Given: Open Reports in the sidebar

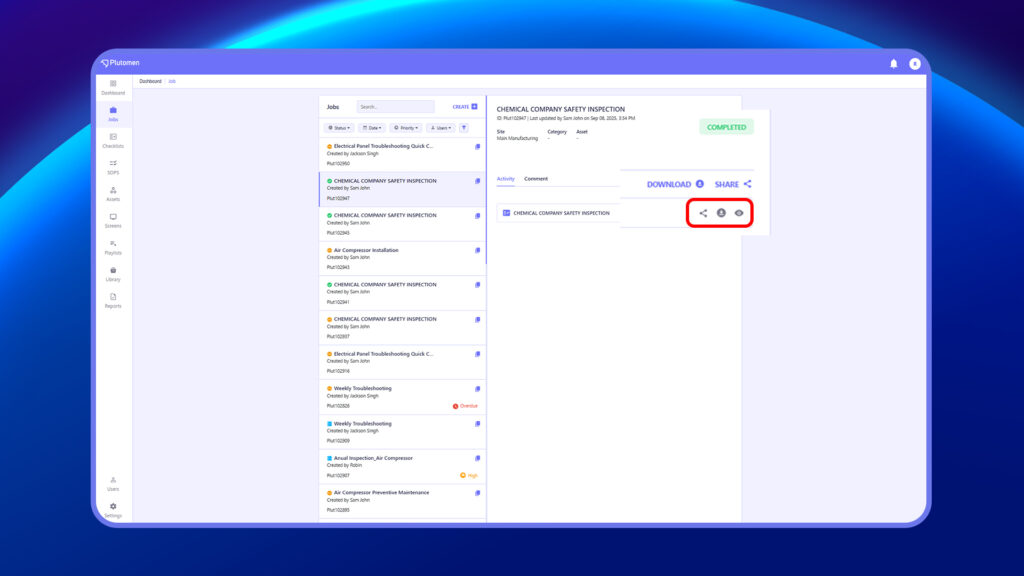Looking at the screenshot, I should (x=113, y=301).
